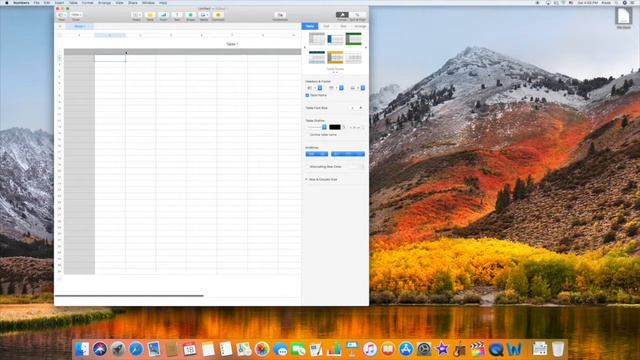Select the highlighted cell in column B

[110, 58]
